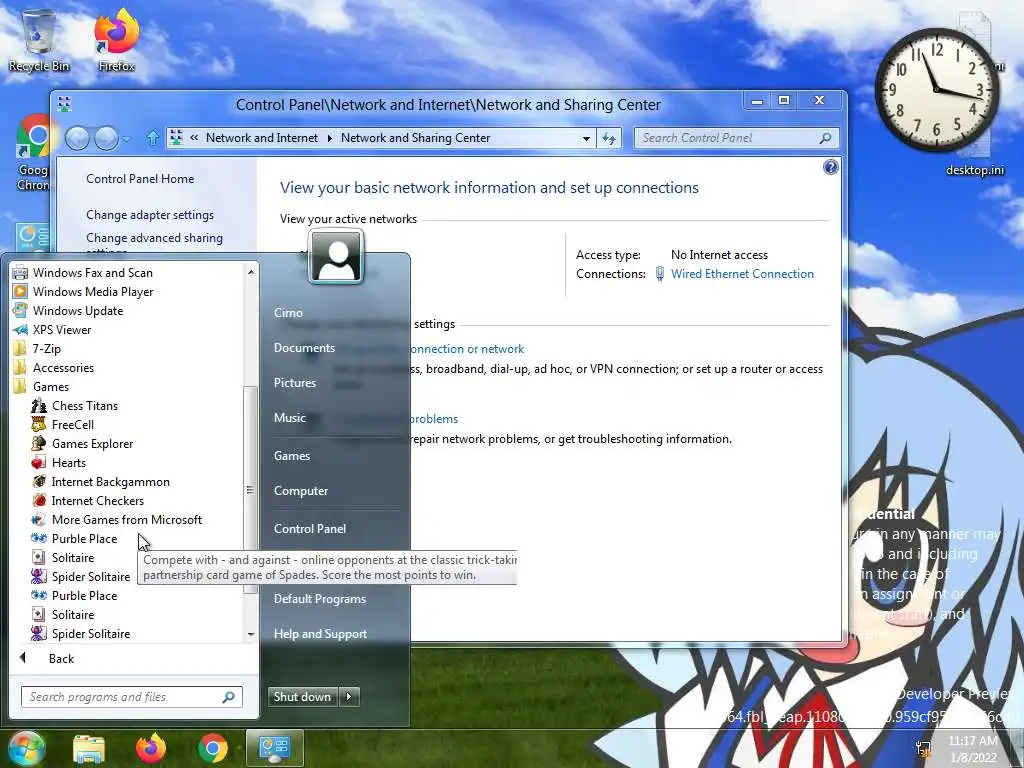This screenshot has height=768, width=1024.
Task: Click the program list scroll up arrow
Action: click(x=250, y=271)
